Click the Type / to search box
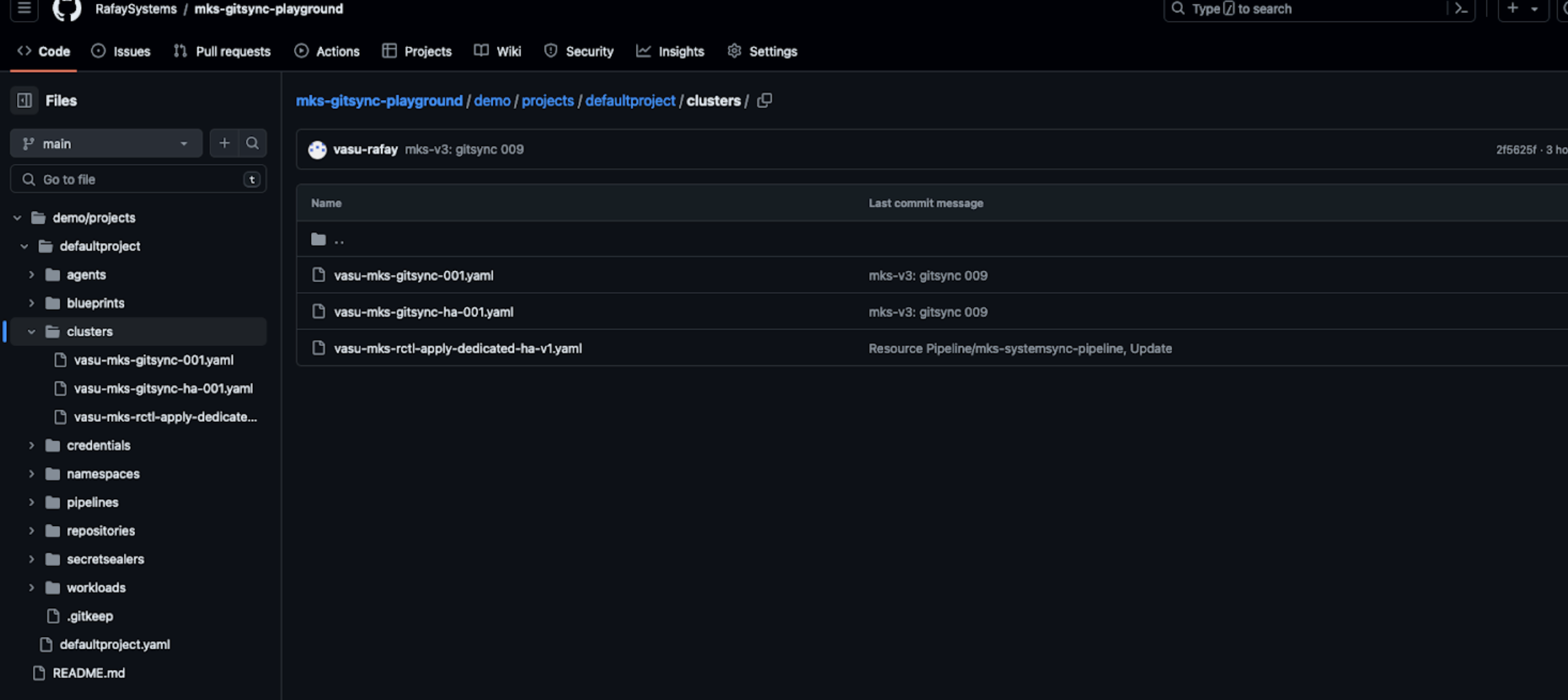 click(1319, 9)
